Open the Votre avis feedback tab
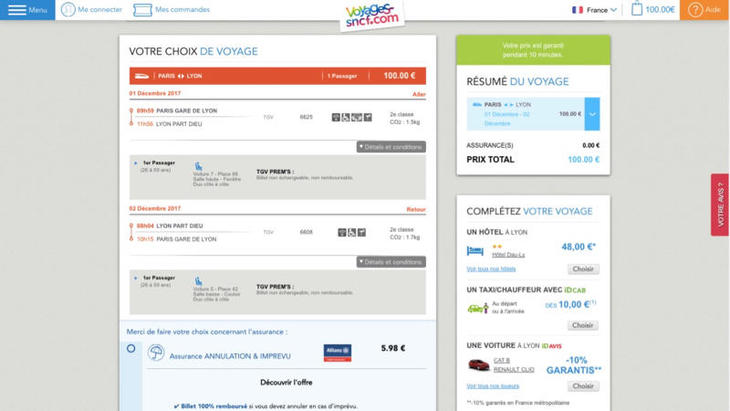The width and height of the screenshot is (730, 411). [719, 205]
